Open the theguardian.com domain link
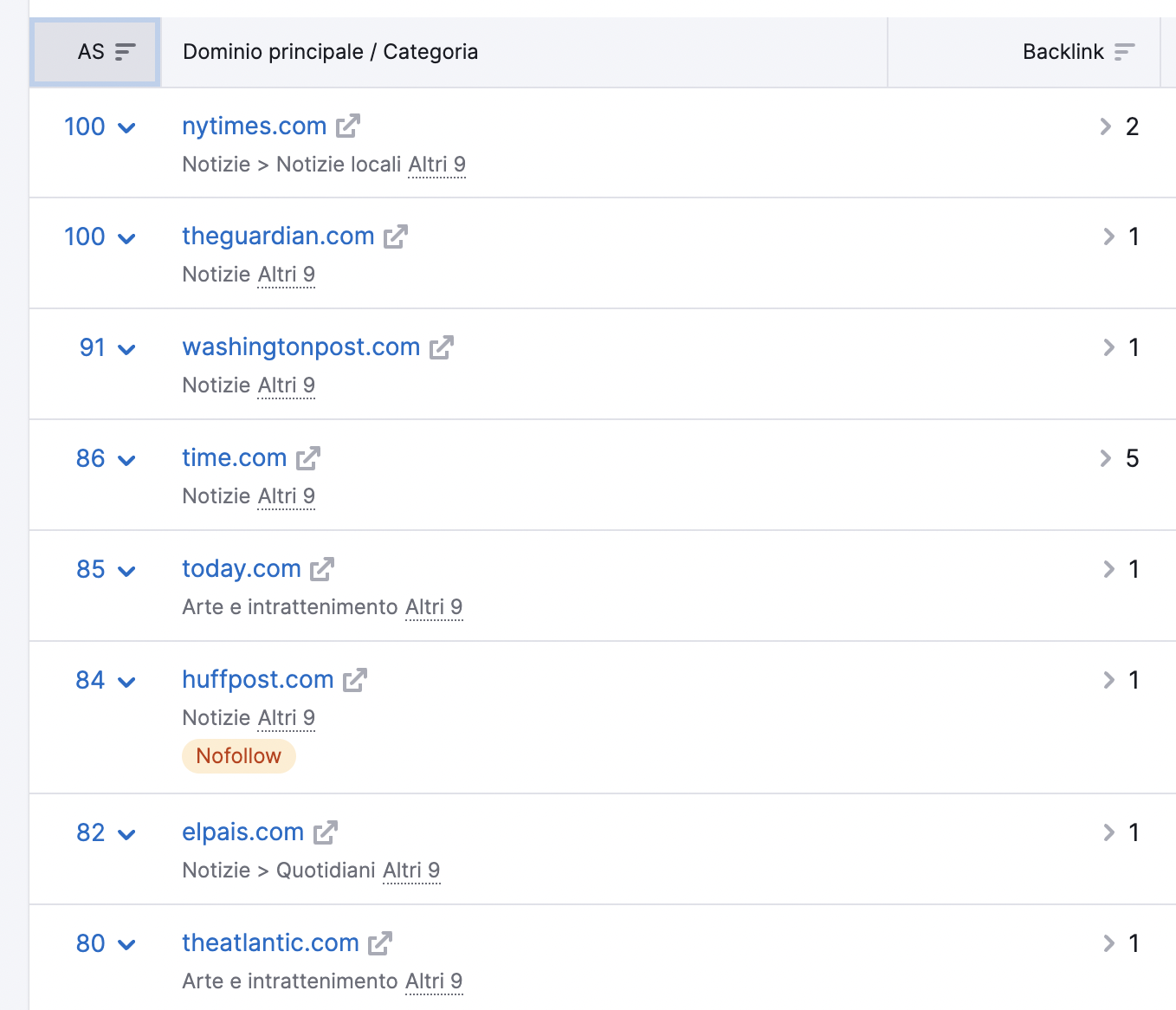Screen dimensions: 1176x1010 [278, 236]
